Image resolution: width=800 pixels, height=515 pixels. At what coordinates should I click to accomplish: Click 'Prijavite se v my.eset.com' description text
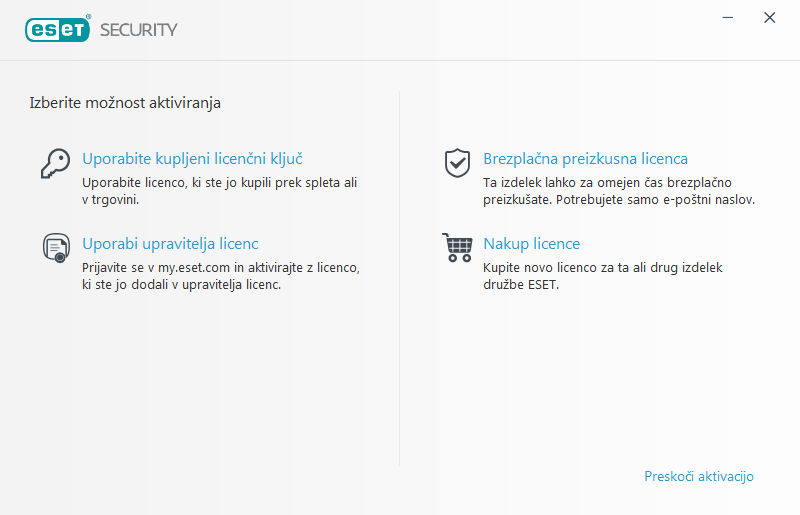[220, 269]
